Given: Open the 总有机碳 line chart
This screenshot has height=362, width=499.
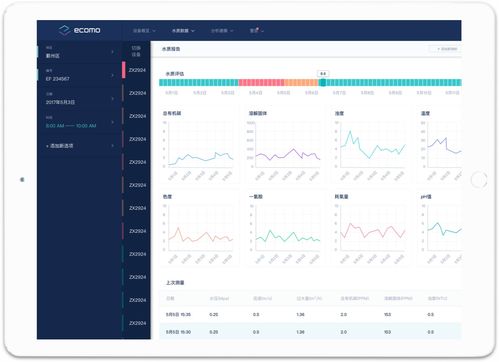Looking at the screenshot, I should tap(199, 145).
